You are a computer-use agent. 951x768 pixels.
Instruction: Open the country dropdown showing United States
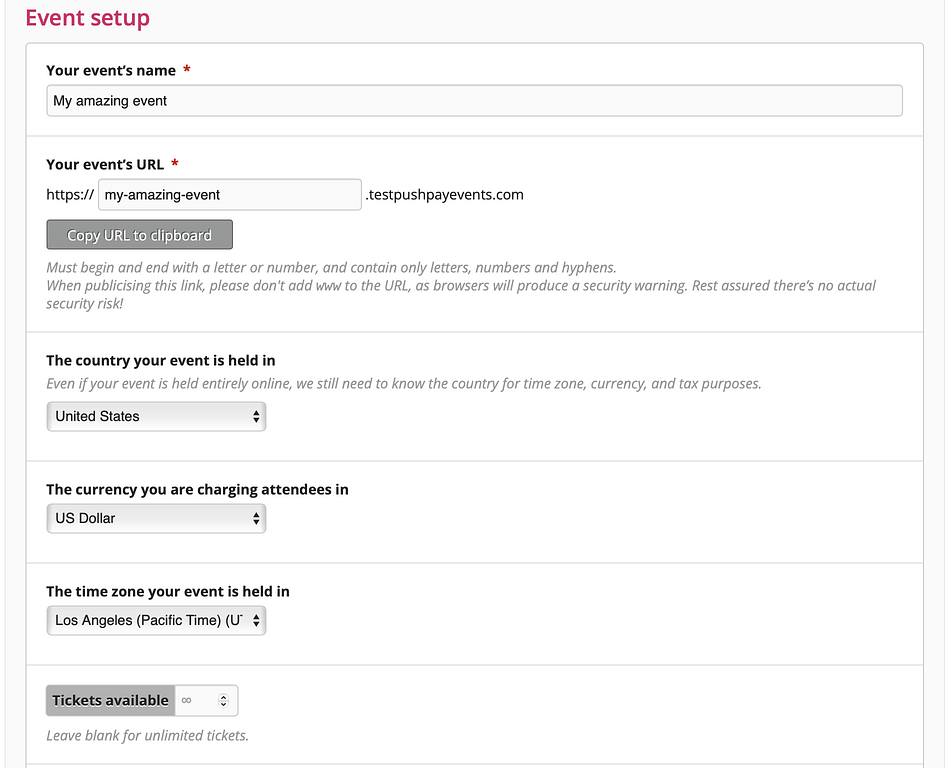[156, 416]
